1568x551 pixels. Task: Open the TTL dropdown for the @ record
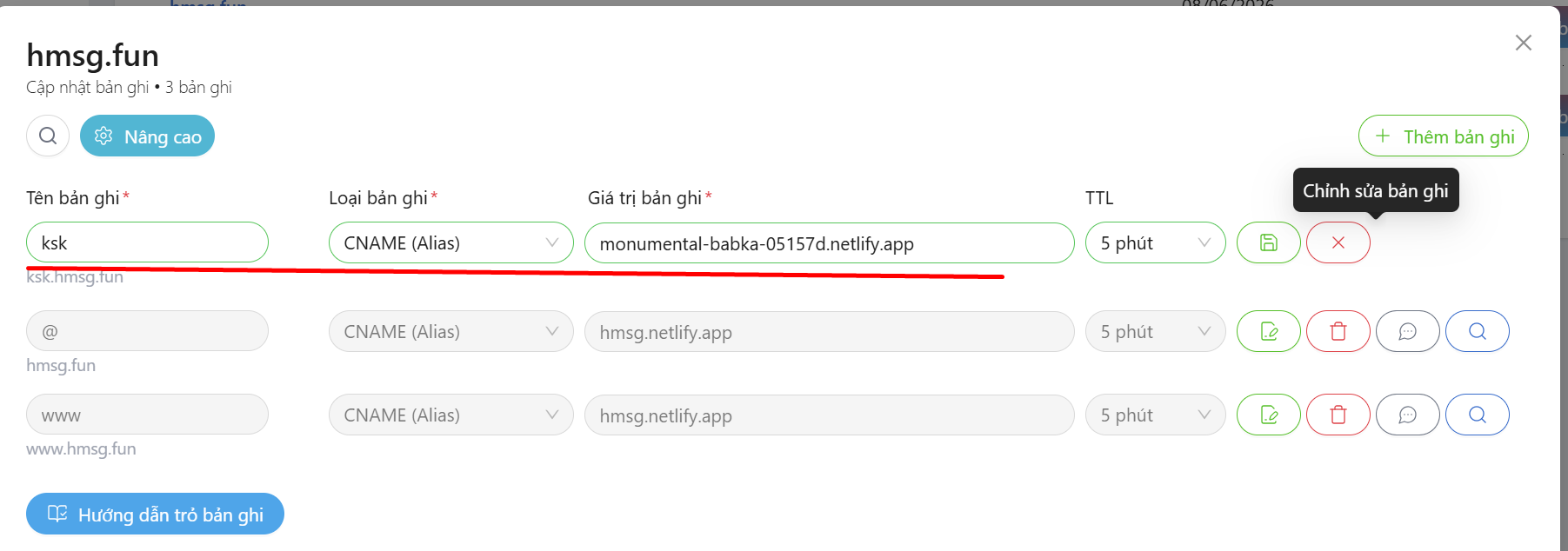coord(1155,332)
